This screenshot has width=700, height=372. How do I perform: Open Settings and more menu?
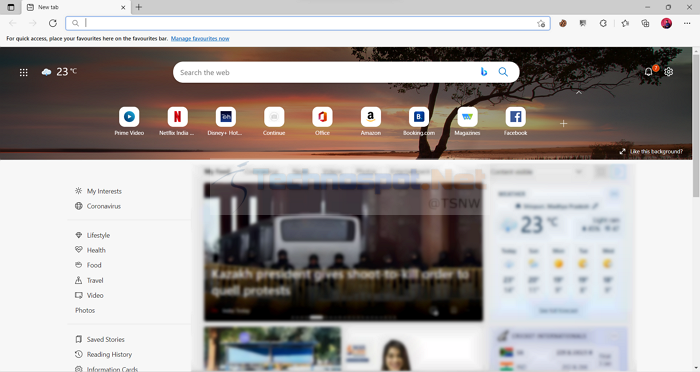687,23
